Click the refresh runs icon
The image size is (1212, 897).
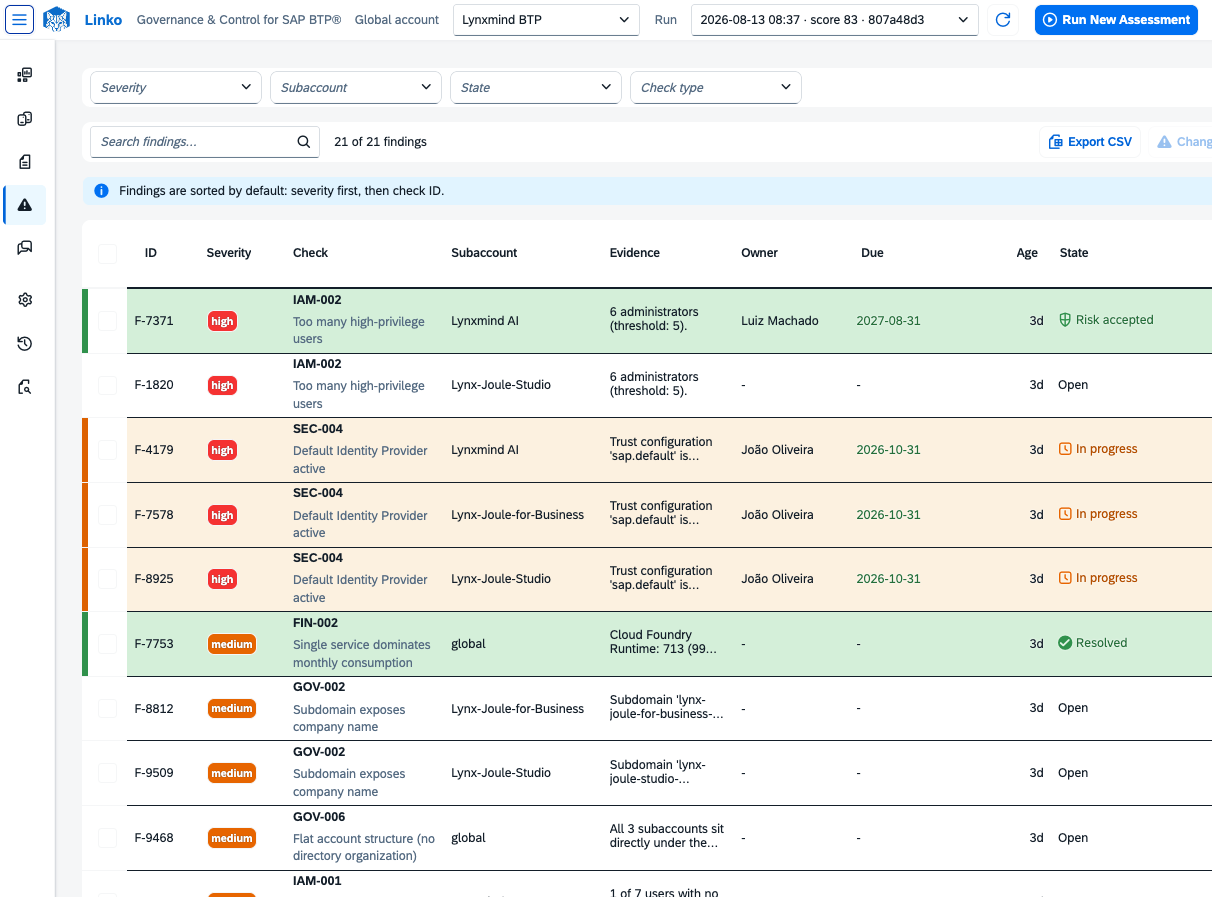click(x=1003, y=20)
